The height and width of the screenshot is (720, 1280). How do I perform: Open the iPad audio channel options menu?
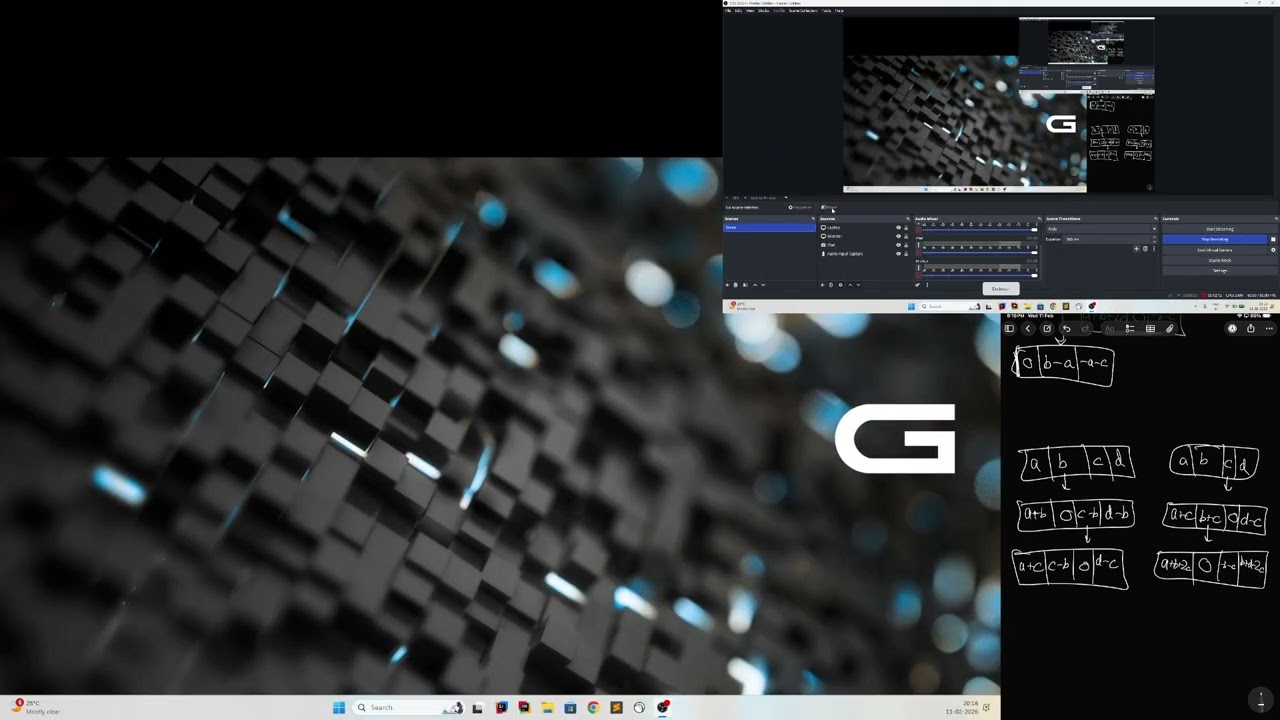pyautogui.click(x=918, y=245)
